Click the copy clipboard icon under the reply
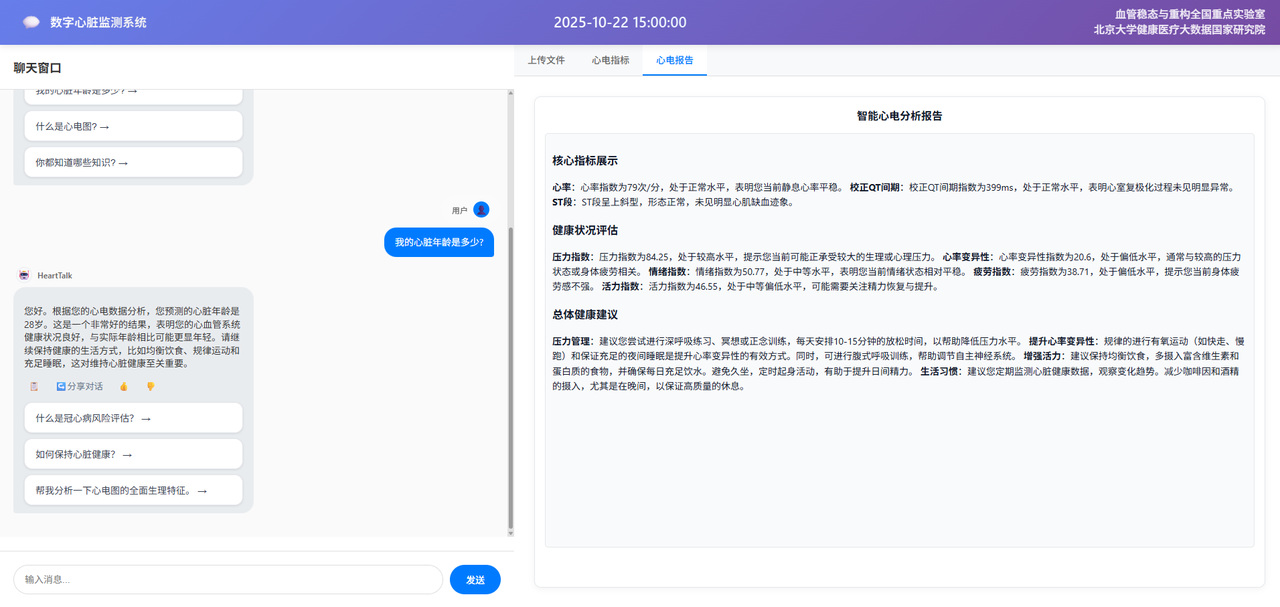 point(34,386)
